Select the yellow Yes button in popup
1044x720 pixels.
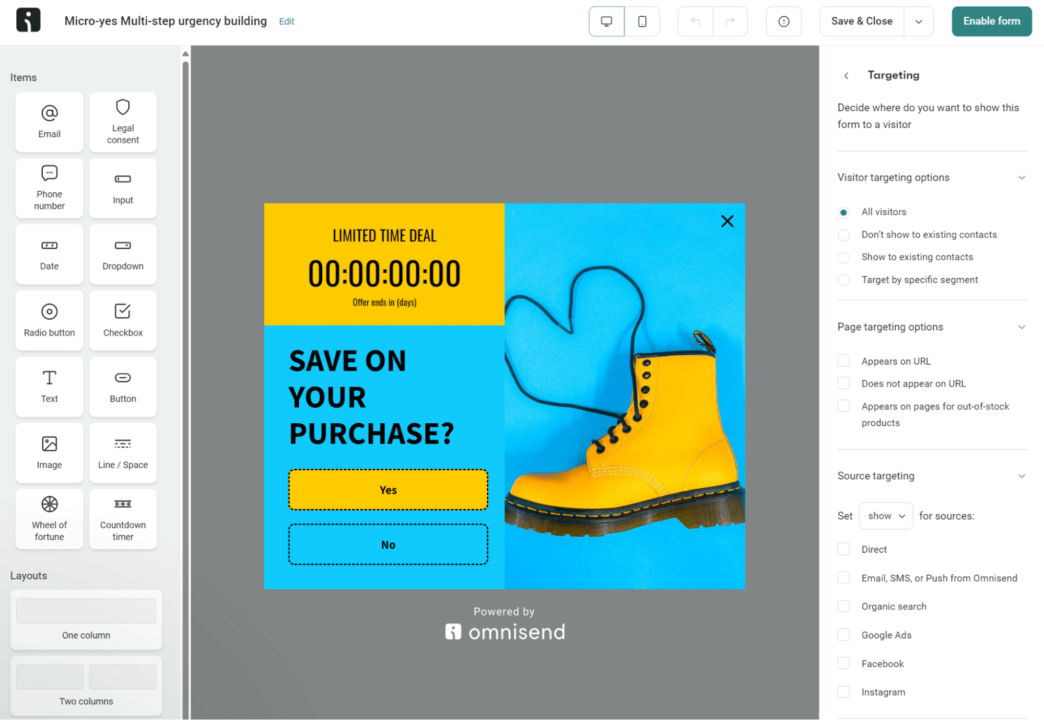(x=388, y=490)
